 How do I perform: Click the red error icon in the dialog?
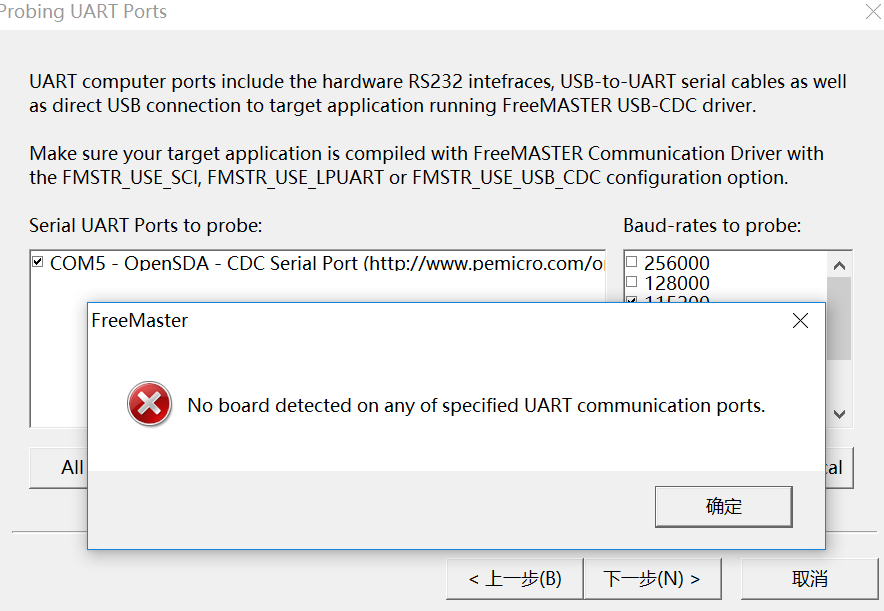coord(149,405)
